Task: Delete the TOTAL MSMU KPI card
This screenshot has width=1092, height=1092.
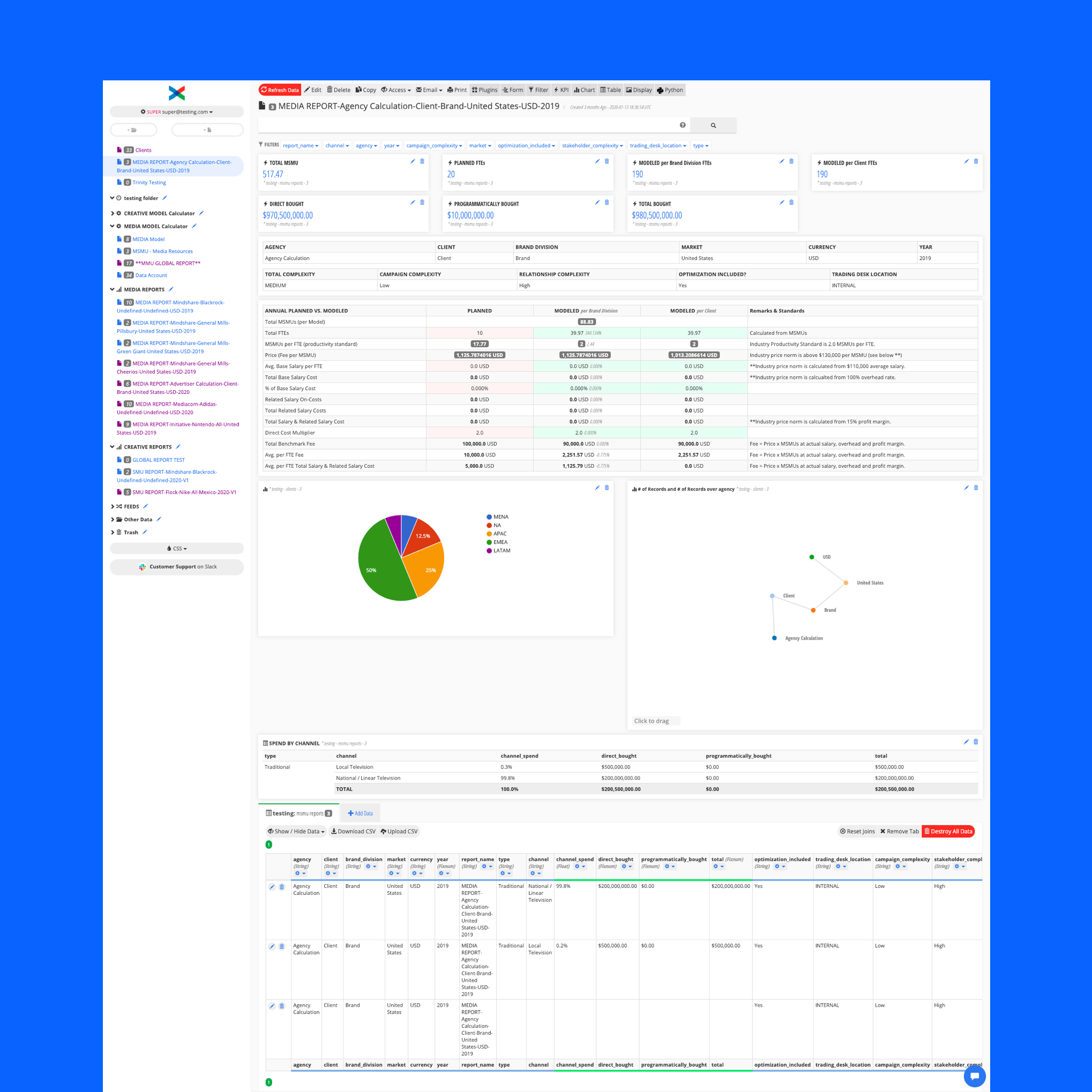Action: (422, 162)
